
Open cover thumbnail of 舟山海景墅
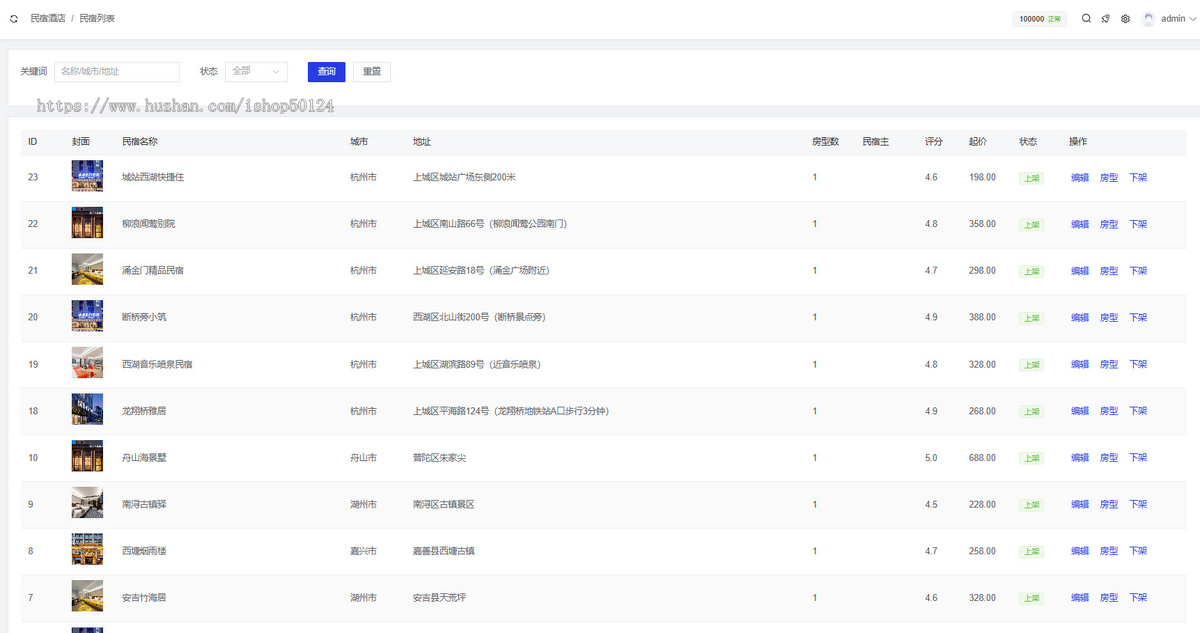tap(87, 457)
